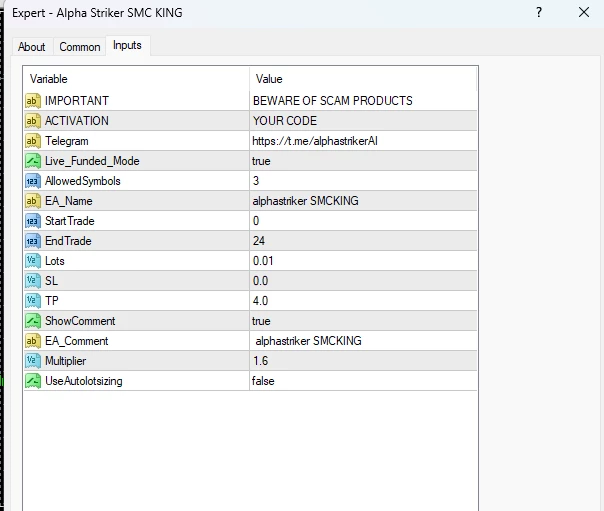Click the integer icon beside StartTrade
This screenshot has height=511, width=604.
tap(33, 221)
